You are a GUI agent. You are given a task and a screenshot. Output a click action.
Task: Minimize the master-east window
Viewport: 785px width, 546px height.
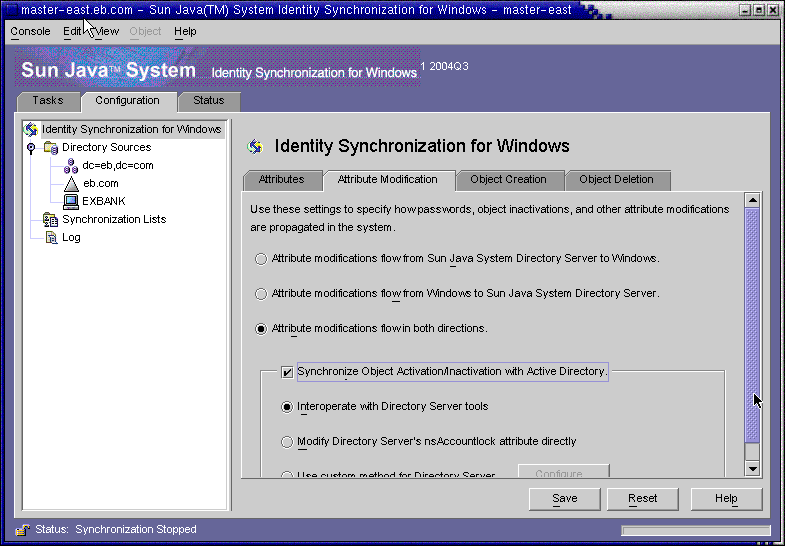click(x=745, y=10)
